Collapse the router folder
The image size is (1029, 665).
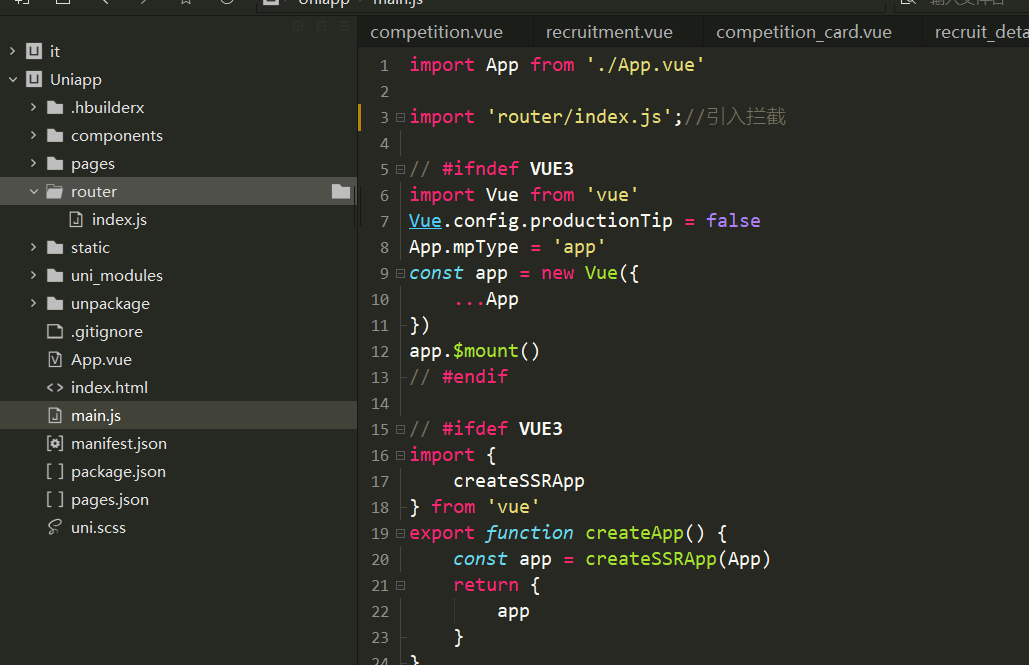[x=33, y=192]
